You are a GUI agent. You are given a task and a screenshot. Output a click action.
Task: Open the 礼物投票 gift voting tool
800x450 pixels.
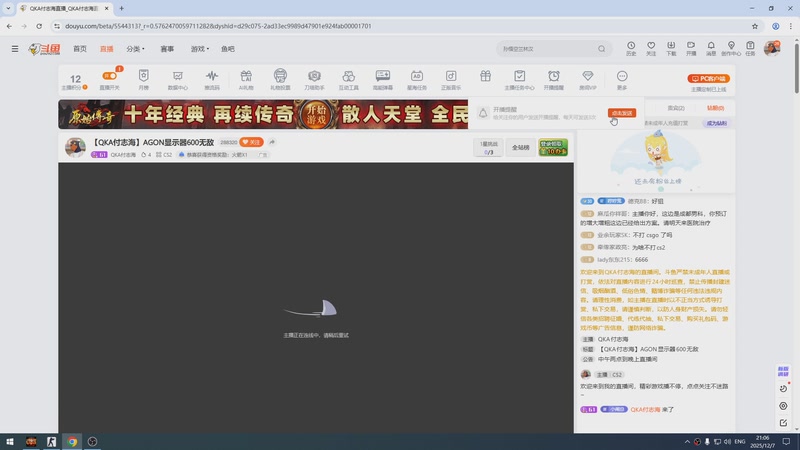coord(280,80)
